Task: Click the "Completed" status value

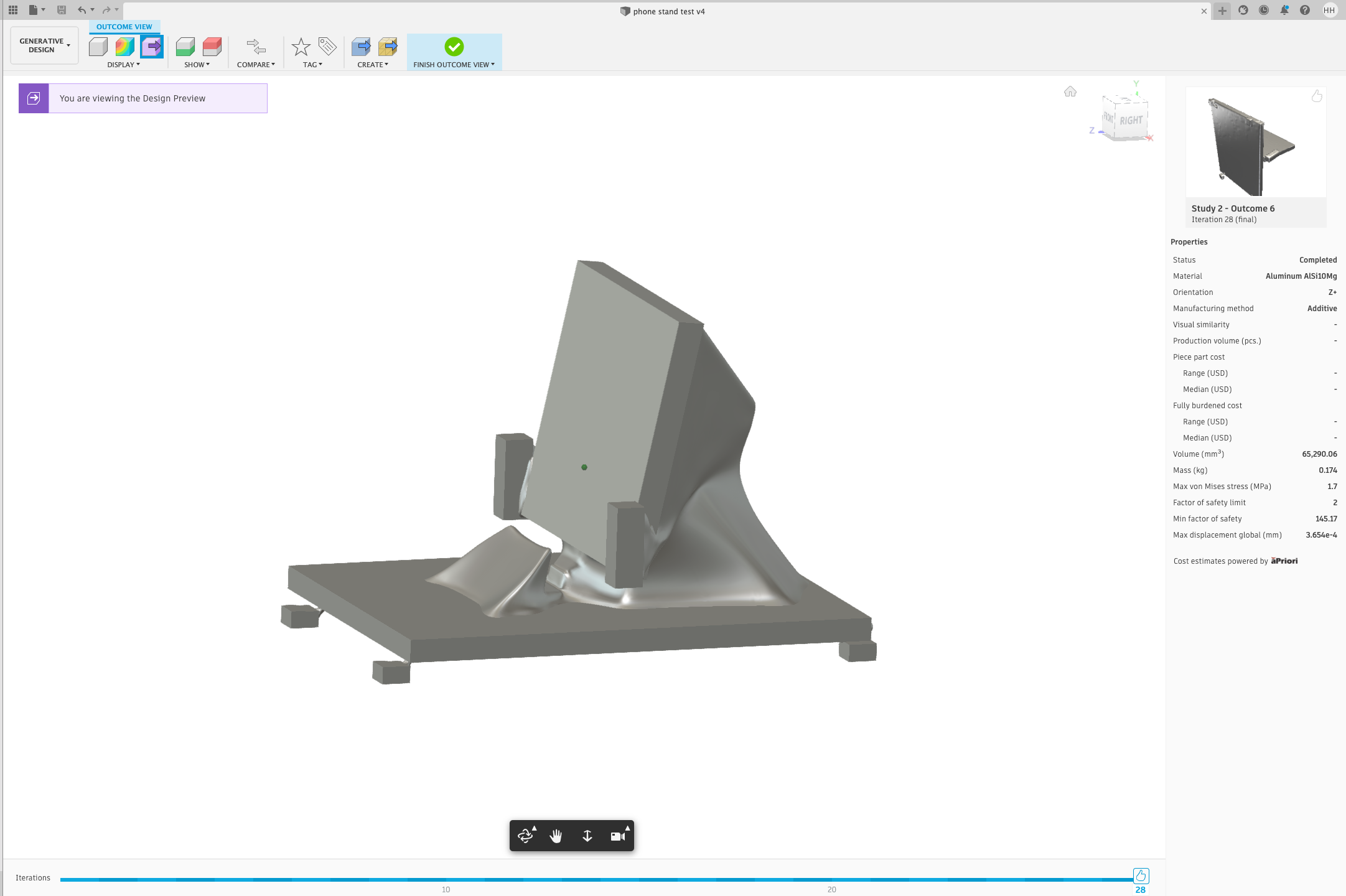Action: [1318, 259]
